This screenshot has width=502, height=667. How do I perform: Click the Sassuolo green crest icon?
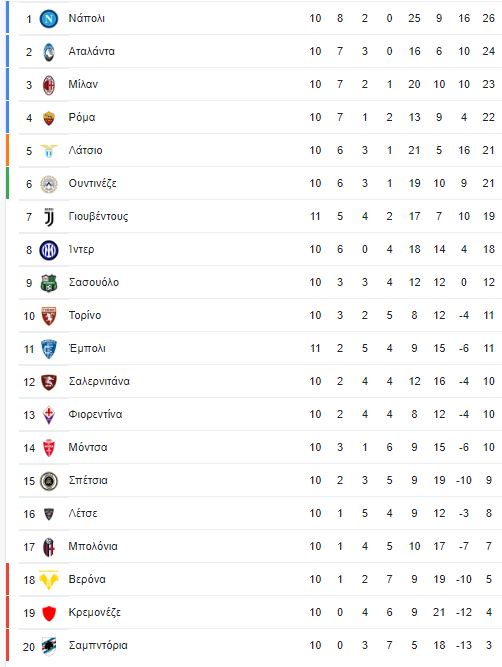coord(49,283)
